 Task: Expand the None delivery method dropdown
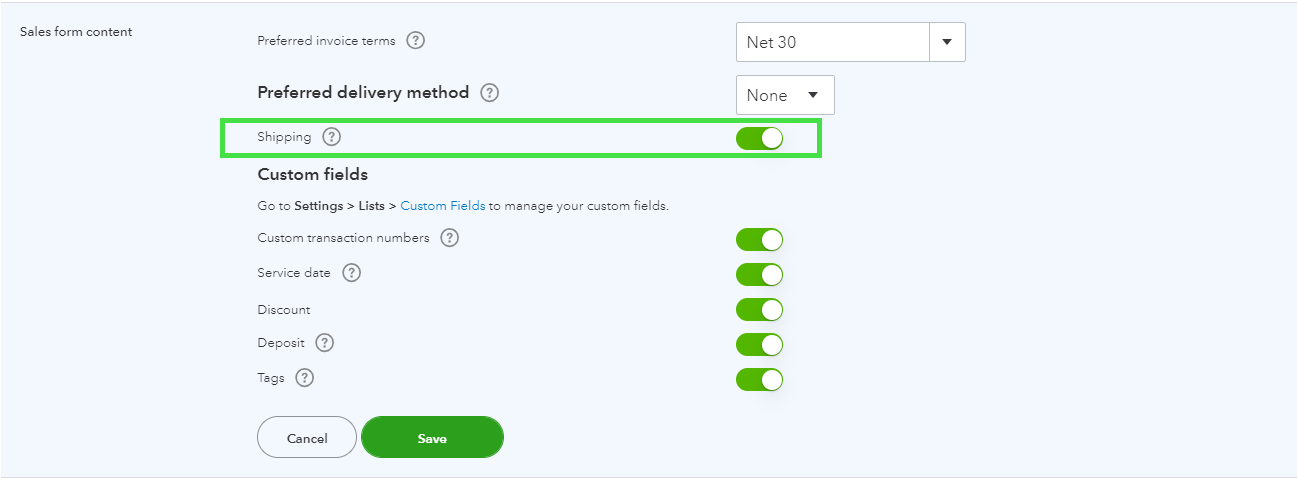[785, 95]
